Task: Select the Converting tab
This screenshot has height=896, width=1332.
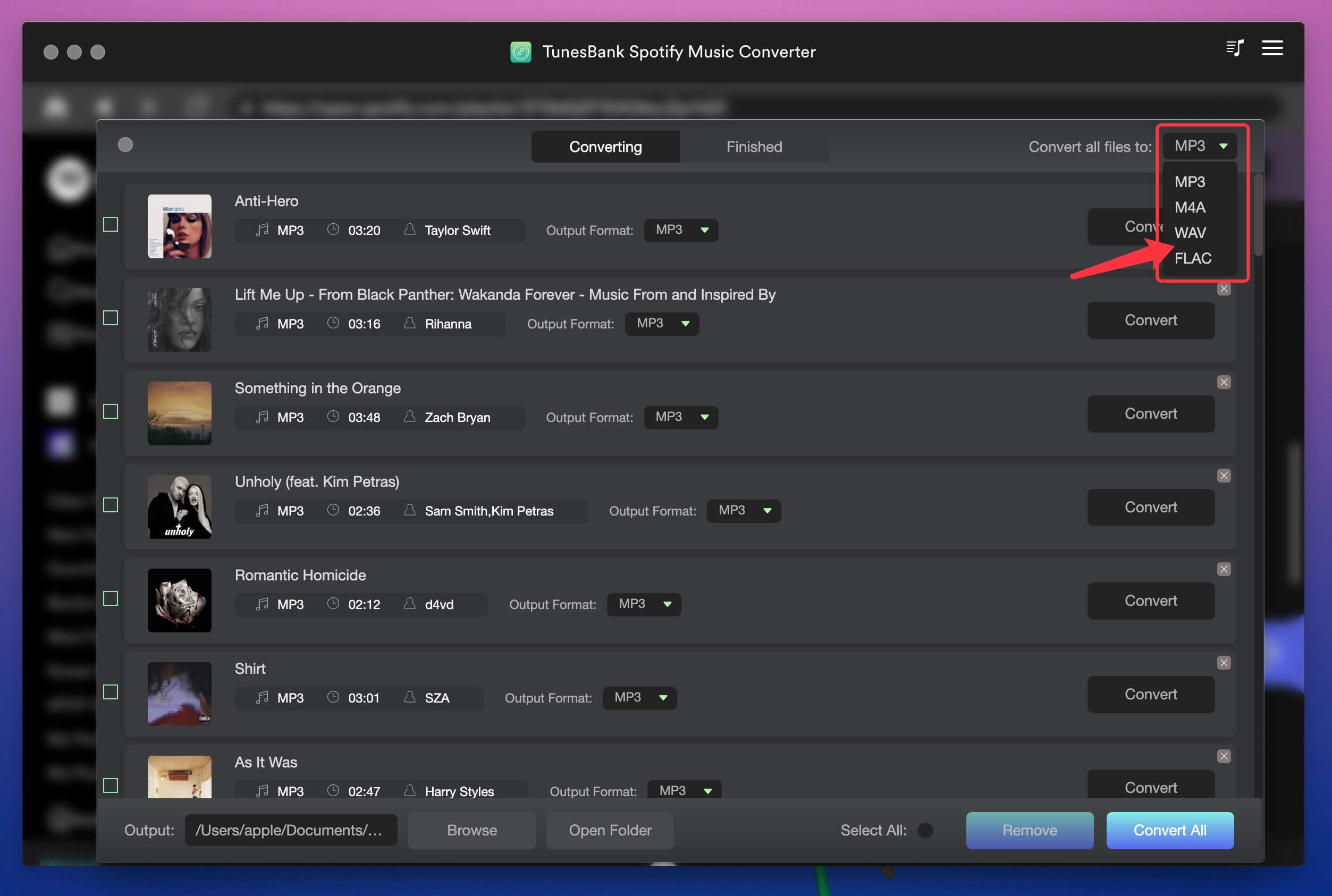Action: coord(605,146)
